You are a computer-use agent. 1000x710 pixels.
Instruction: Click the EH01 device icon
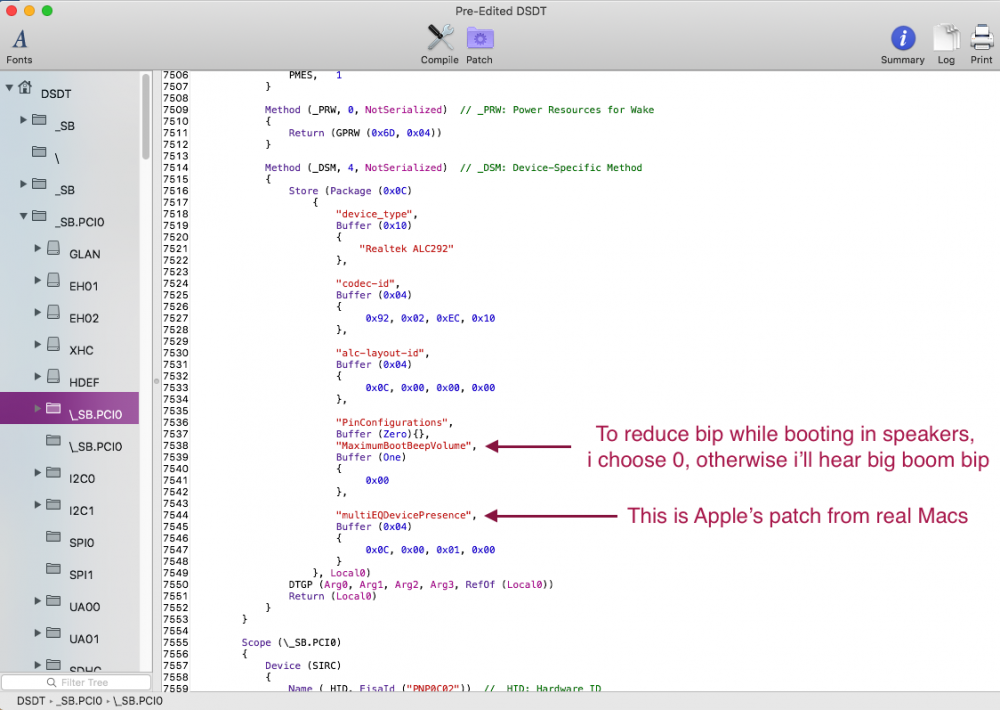54,279
